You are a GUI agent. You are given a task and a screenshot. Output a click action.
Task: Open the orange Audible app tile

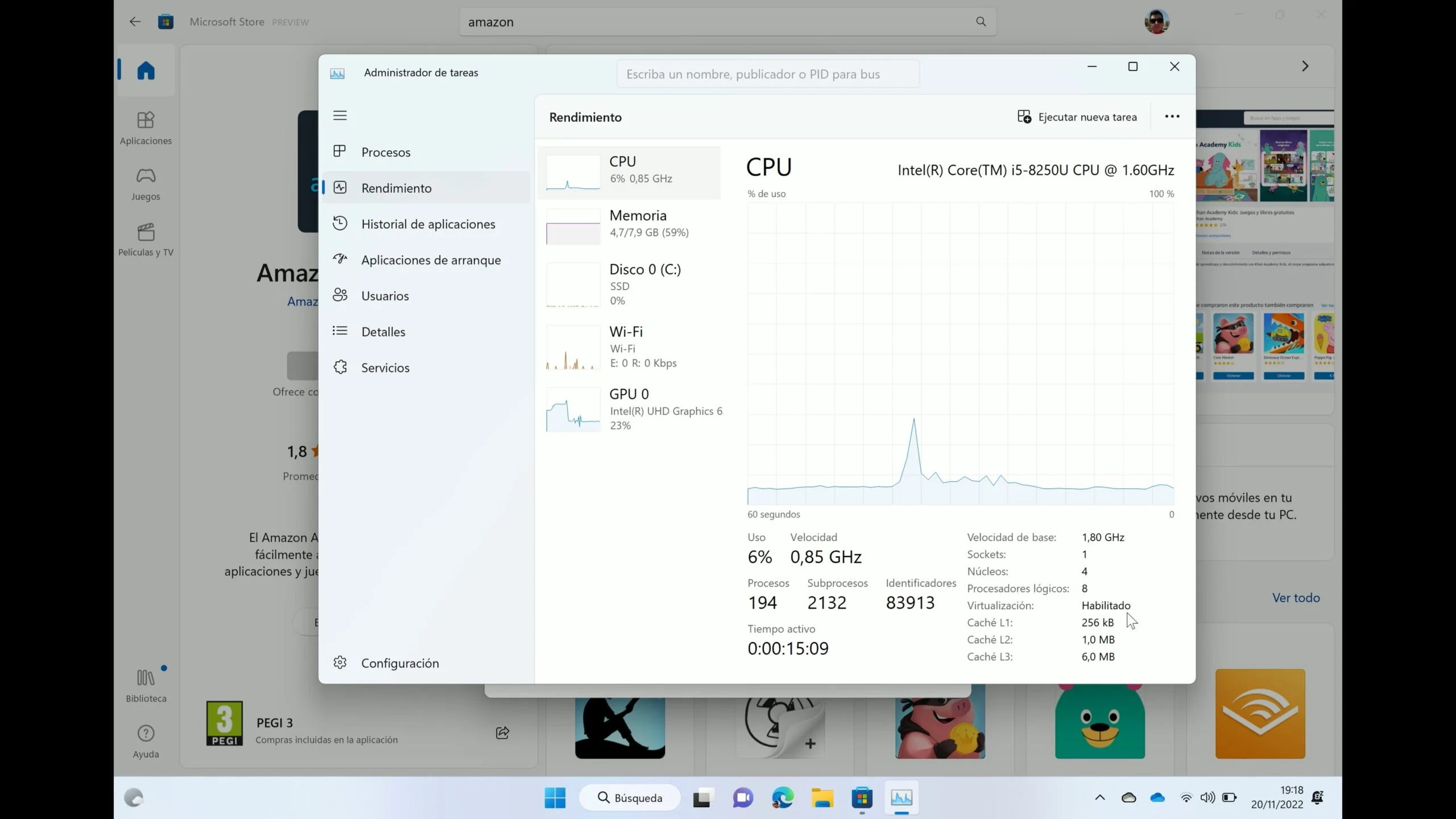[x=1260, y=714]
